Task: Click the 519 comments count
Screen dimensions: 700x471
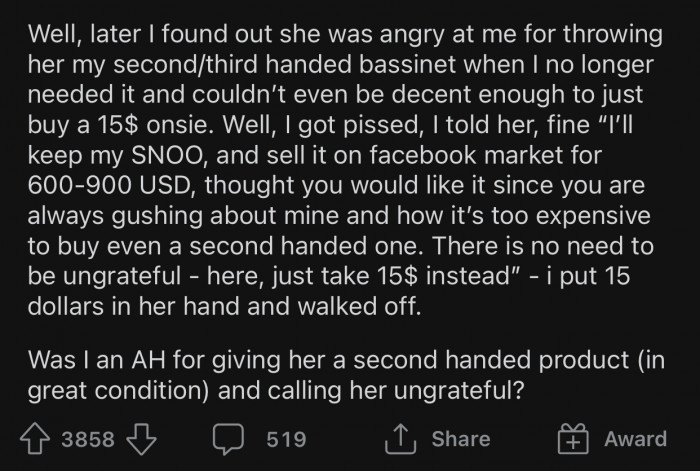Action: click(285, 439)
